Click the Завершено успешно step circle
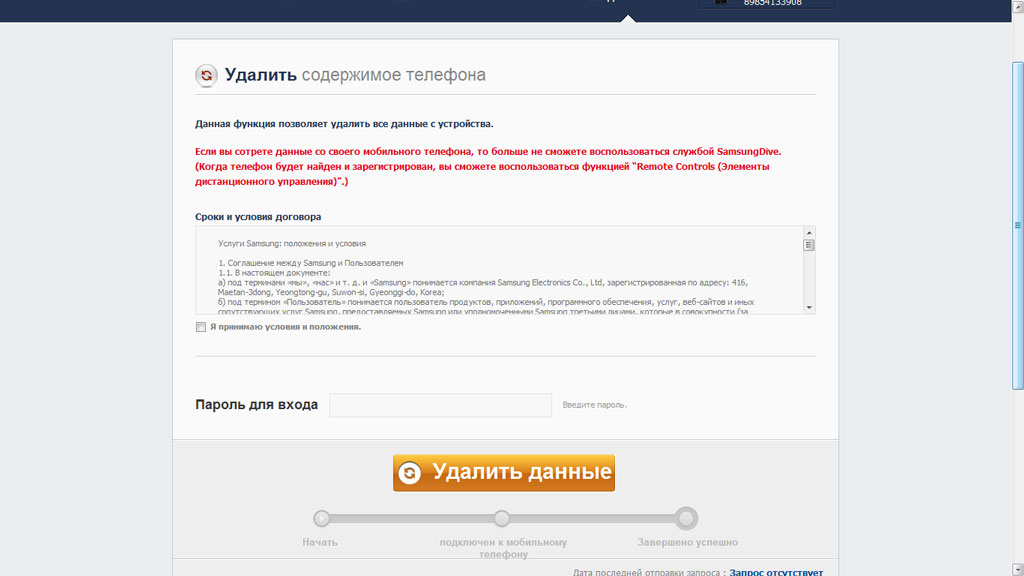This screenshot has height=576, width=1024. 686,519
